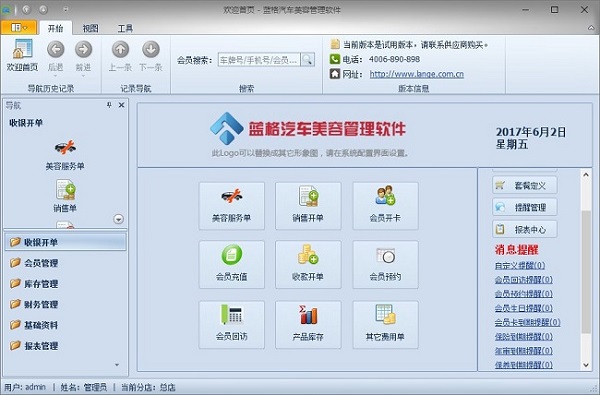
Task: Select 收银开单 navigation group
Action: click(x=65, y=242)
